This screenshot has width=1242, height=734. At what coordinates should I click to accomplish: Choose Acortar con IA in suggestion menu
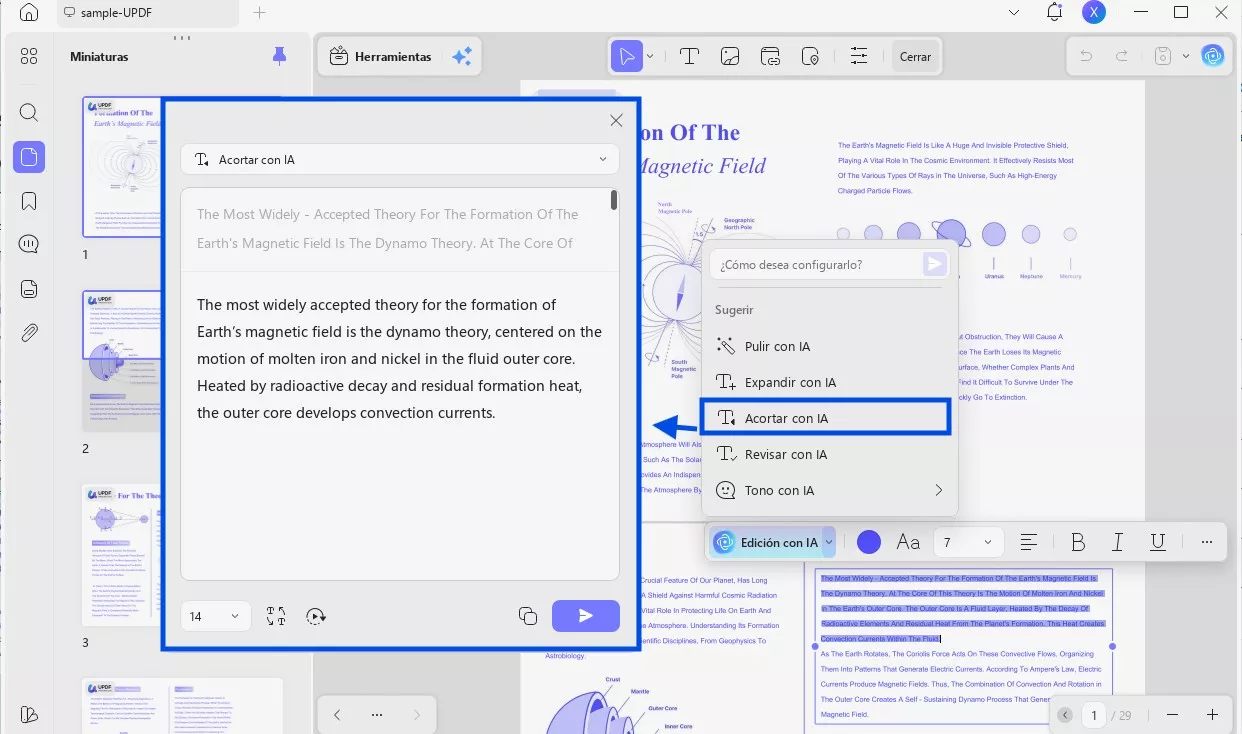(826, 418)
